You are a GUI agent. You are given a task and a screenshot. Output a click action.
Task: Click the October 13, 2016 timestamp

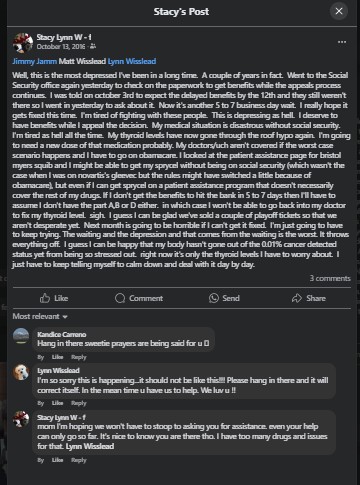(x=61, y=46)
